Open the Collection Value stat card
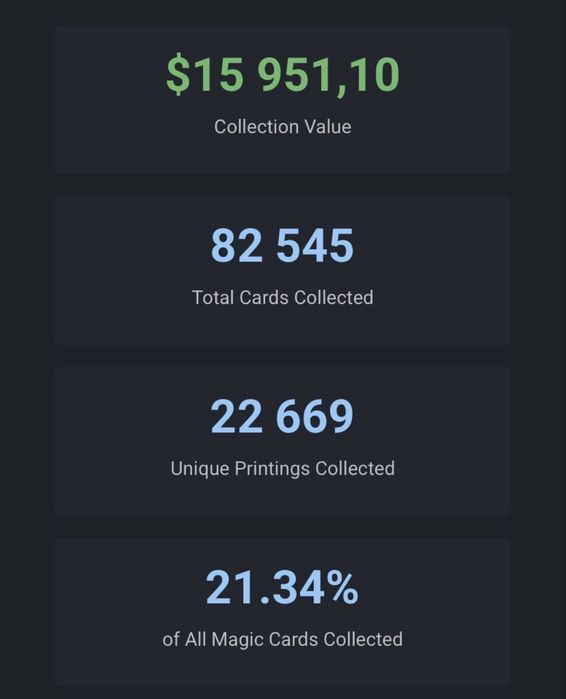This screenshot has width=566, height=699. click(283, 99)
